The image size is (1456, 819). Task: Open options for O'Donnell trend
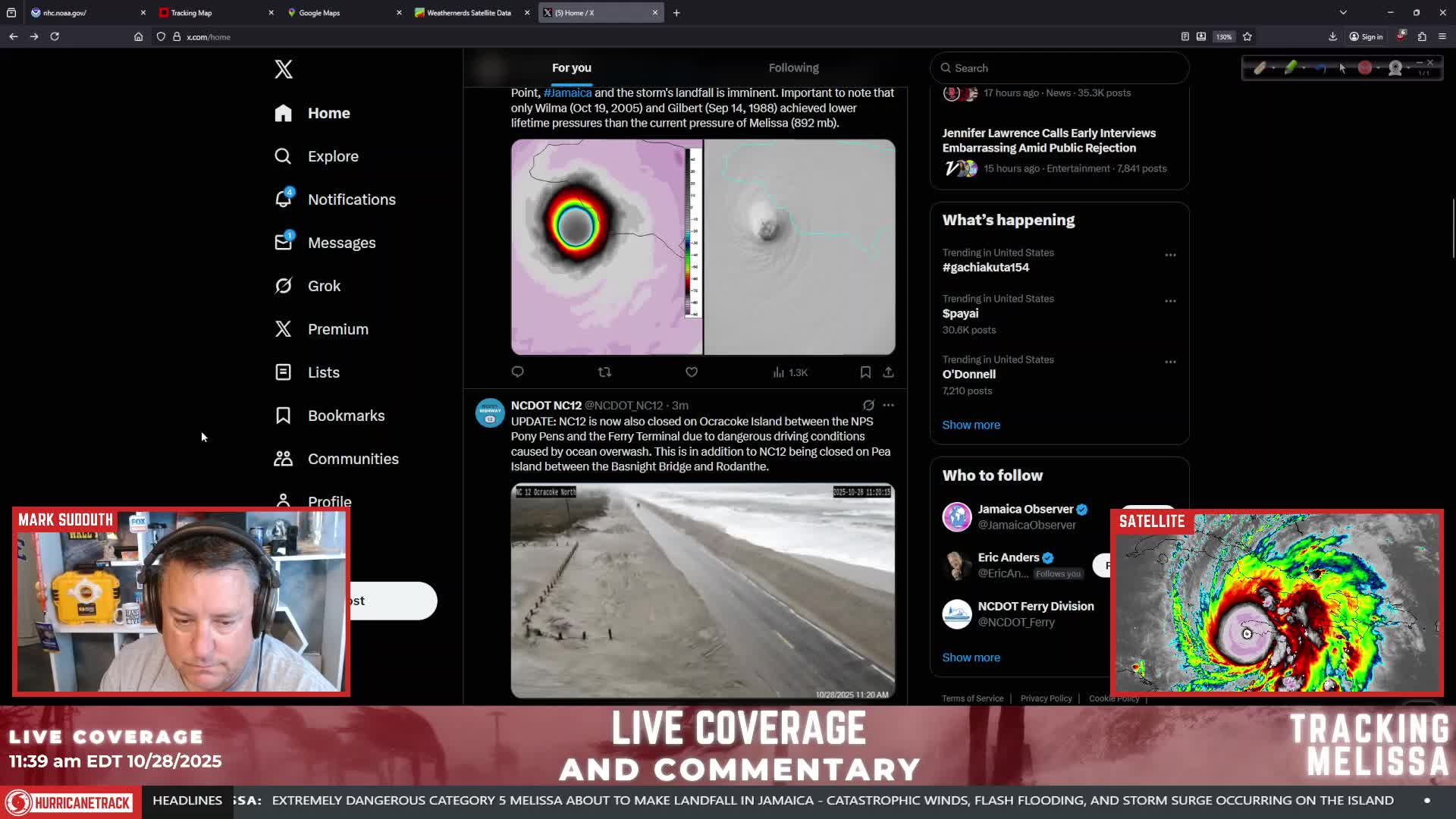1170,362
